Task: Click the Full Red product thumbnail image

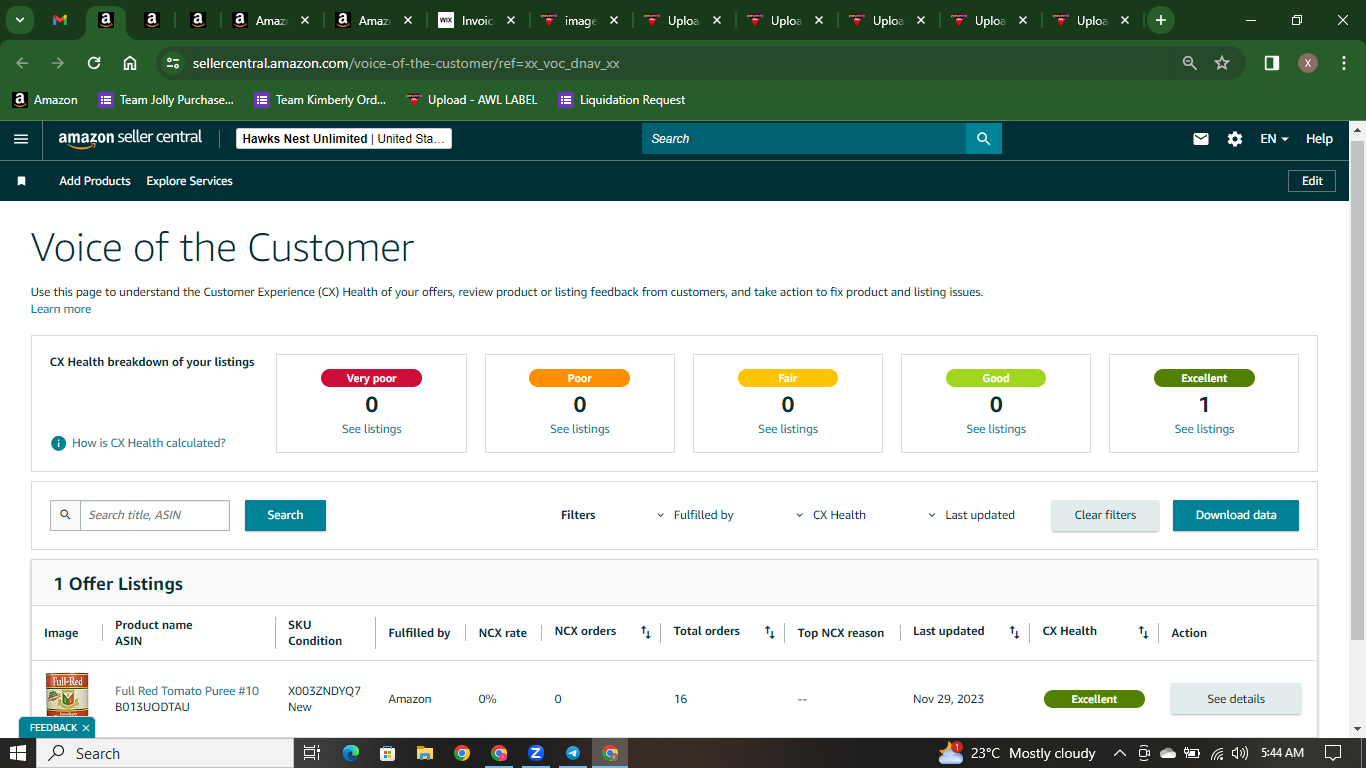Action: tap(67, 694)
